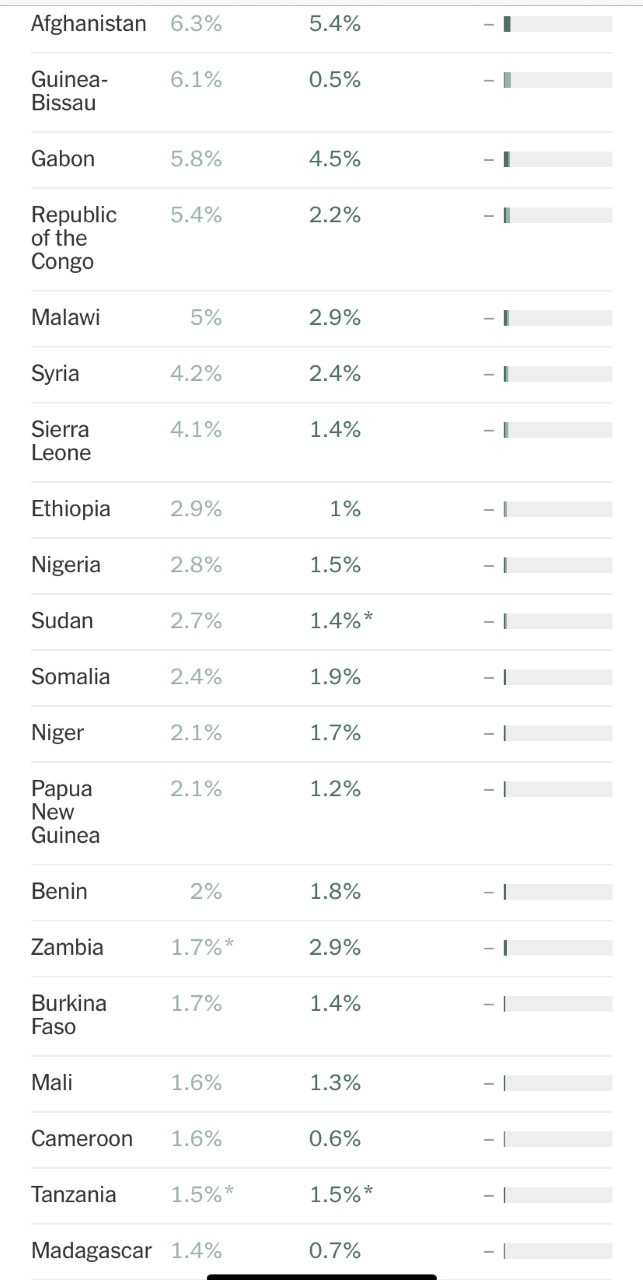The height and width of the screenshot is (1280, 643).
Task: Click the Papua New Guinea label
Action: (x=65, y=812)
